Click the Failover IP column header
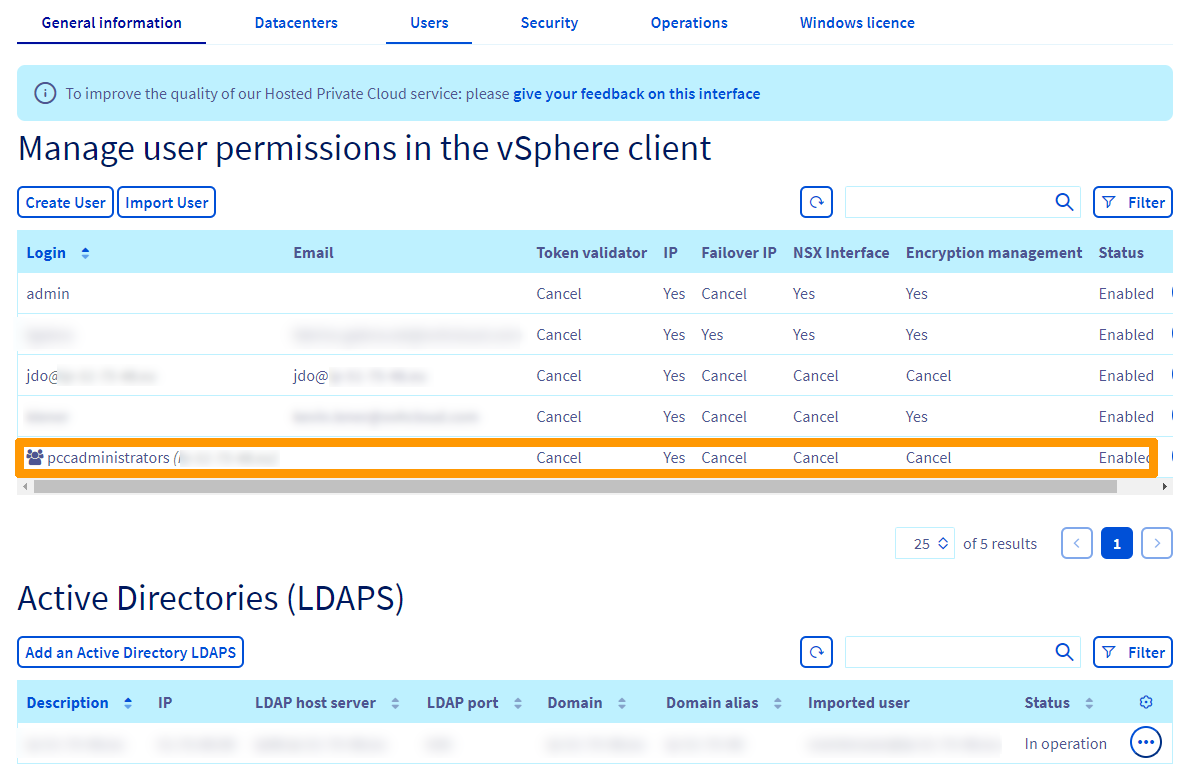Image resolution: width=1193 pixels, height=781 pixels. point(739,253)
